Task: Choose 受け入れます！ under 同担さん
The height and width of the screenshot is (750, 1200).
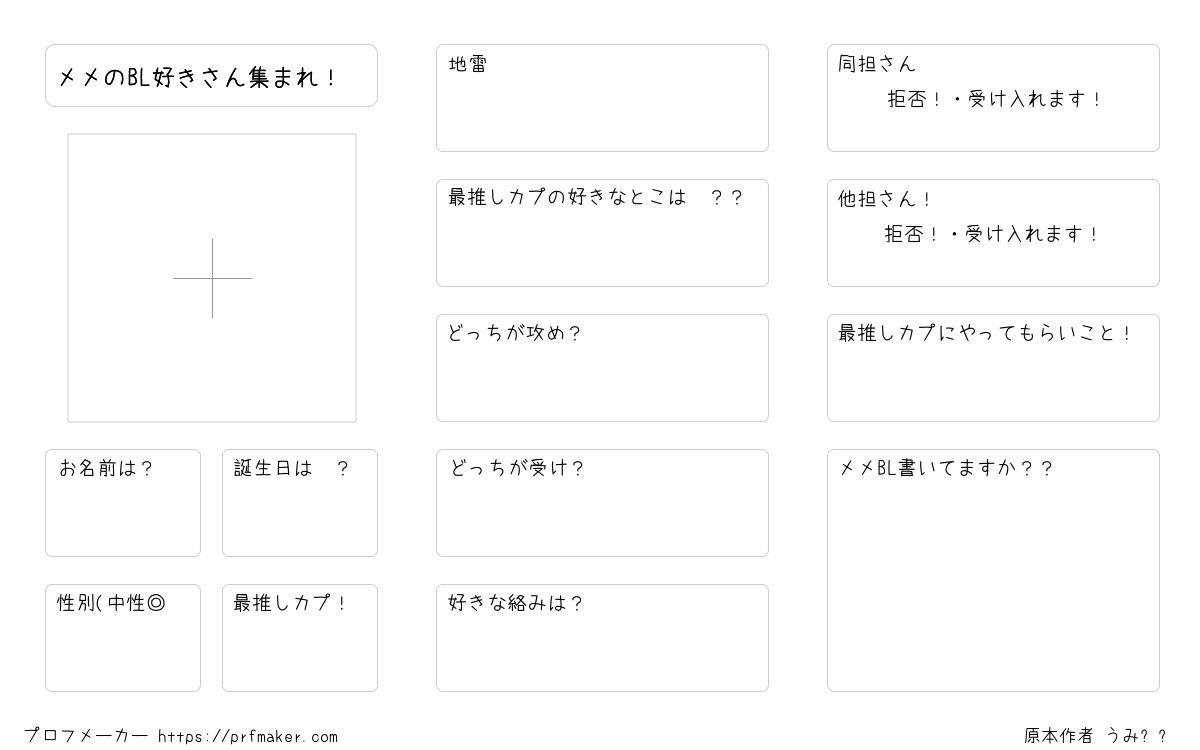Action: [x=1035, y=100]
